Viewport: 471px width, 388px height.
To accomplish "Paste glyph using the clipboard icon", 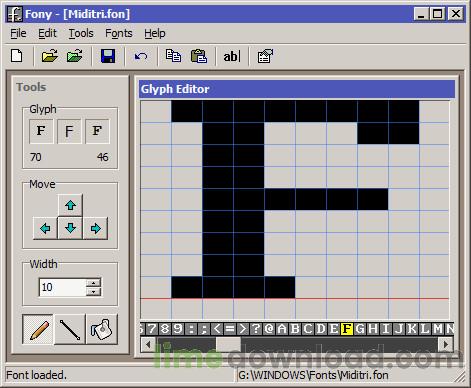I will pyautogui.click(x=199, y=56).
